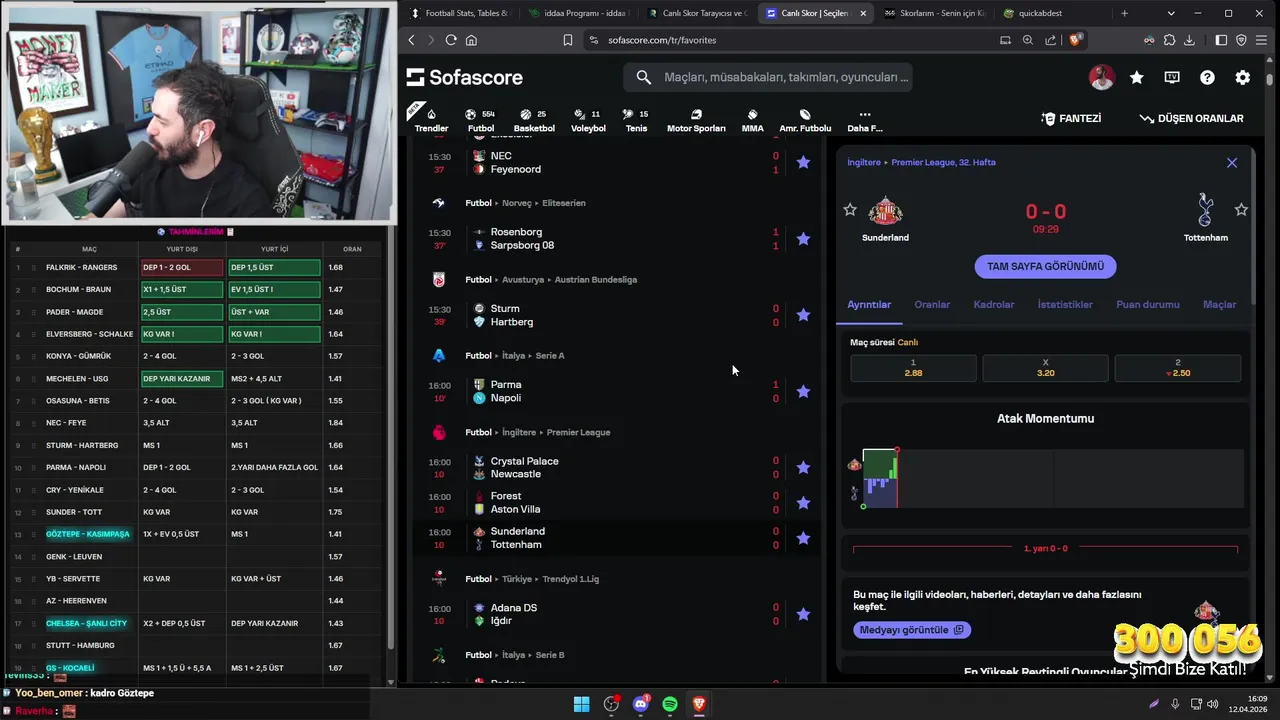Click Medyayı görüntüle button
The width and height of the screenshot is (1280, 720).
[911, 630]
